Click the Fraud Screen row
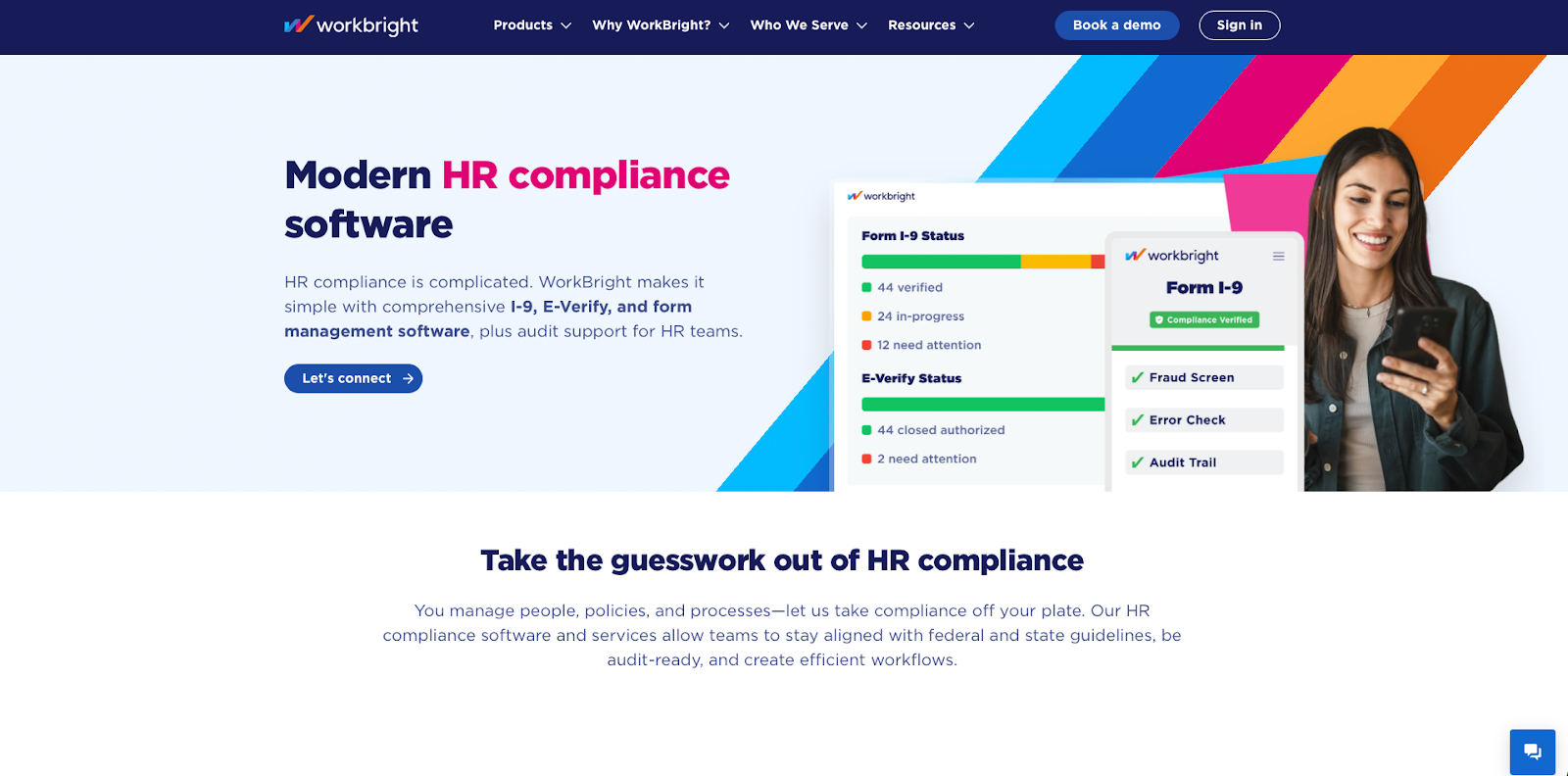The image size is (1568, 776). (1204, 377)
